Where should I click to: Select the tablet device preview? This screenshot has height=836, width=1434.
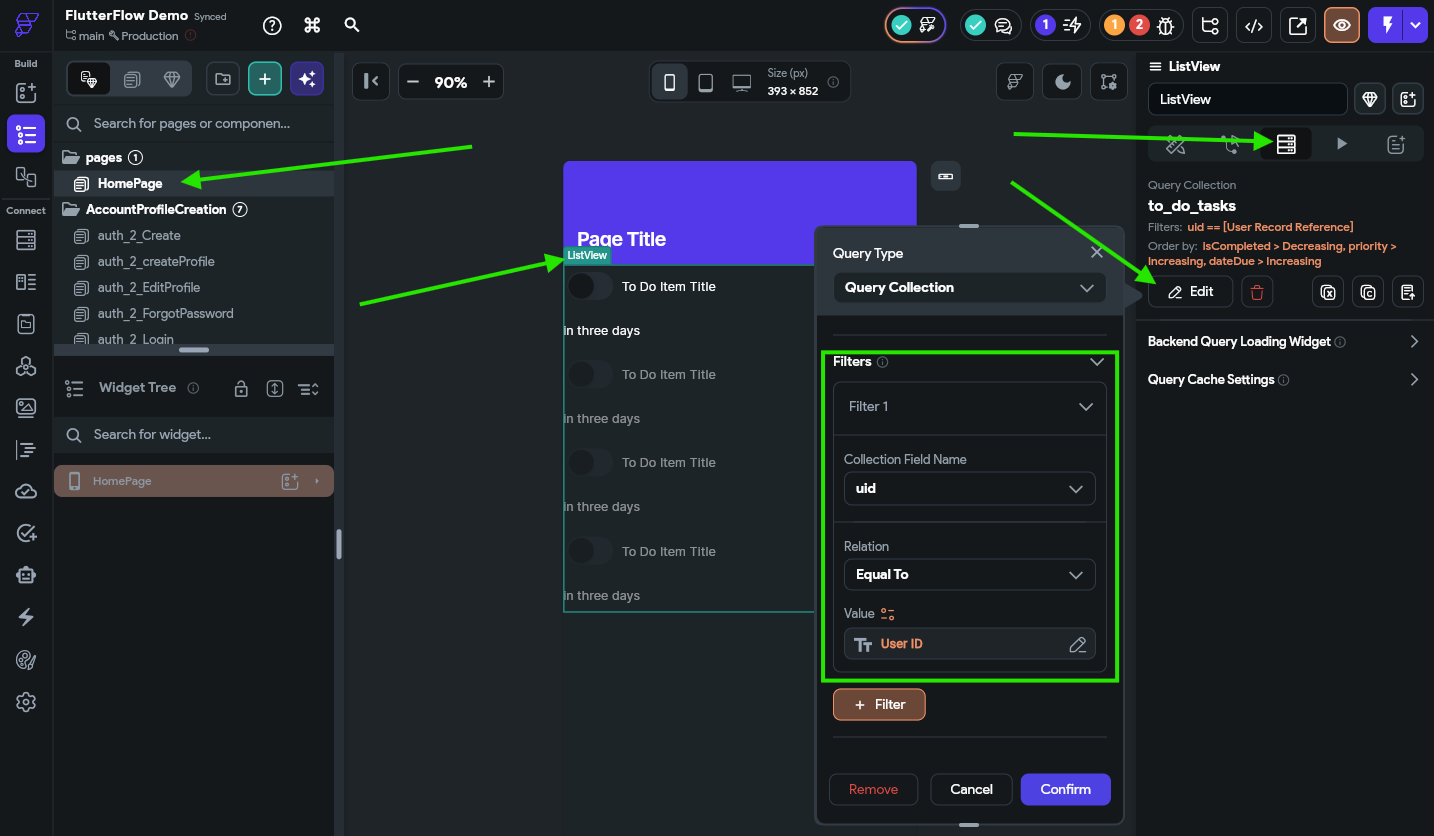705,83
